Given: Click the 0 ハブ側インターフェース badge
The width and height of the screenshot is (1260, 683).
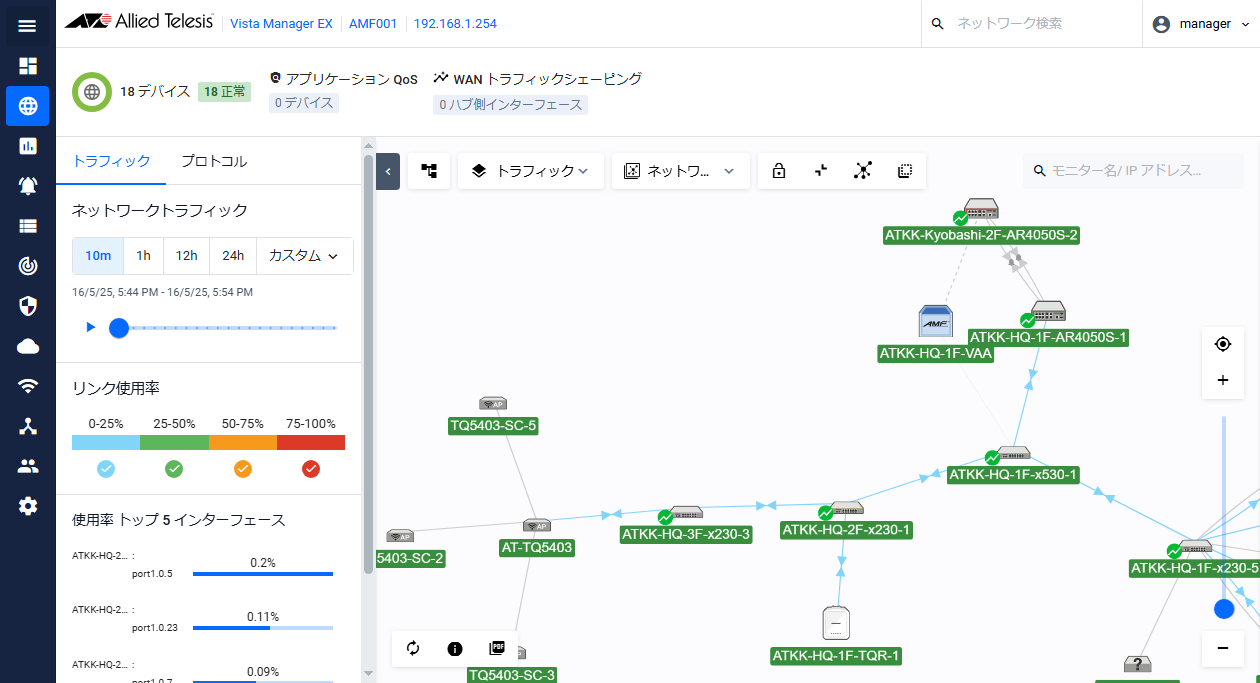Looking at the screenshot, I should pos(510,104).
